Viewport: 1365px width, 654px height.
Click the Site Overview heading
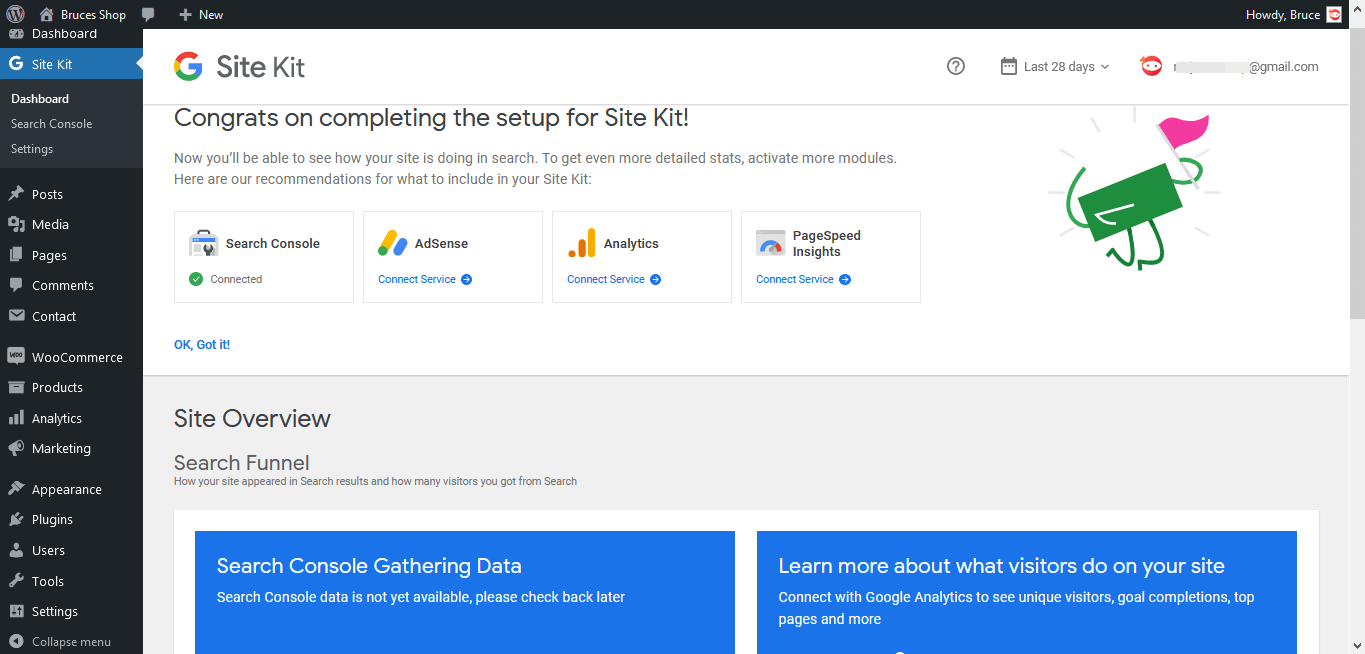pos(252,418)
